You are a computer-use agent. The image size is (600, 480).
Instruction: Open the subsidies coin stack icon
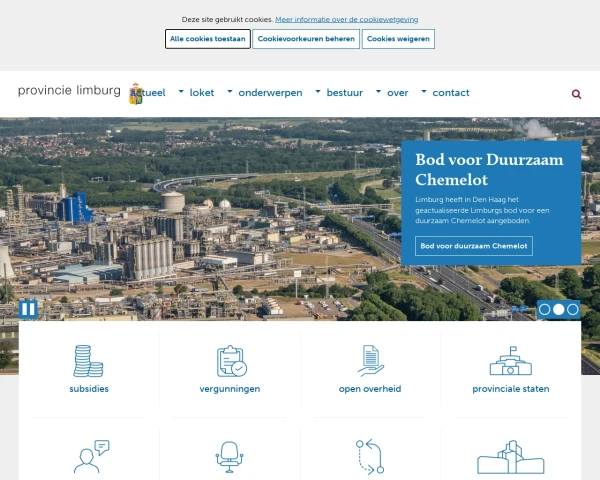(x=88, y=361)
